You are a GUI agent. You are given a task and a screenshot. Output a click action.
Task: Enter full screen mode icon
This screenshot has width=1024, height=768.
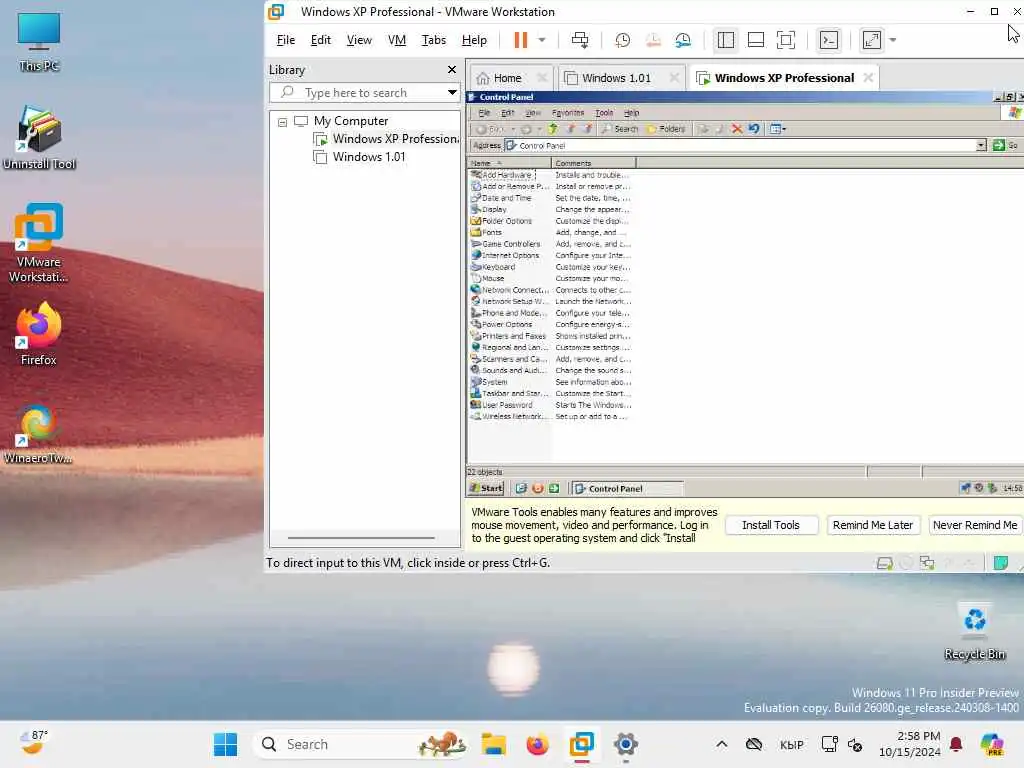[x=786, y=40]
